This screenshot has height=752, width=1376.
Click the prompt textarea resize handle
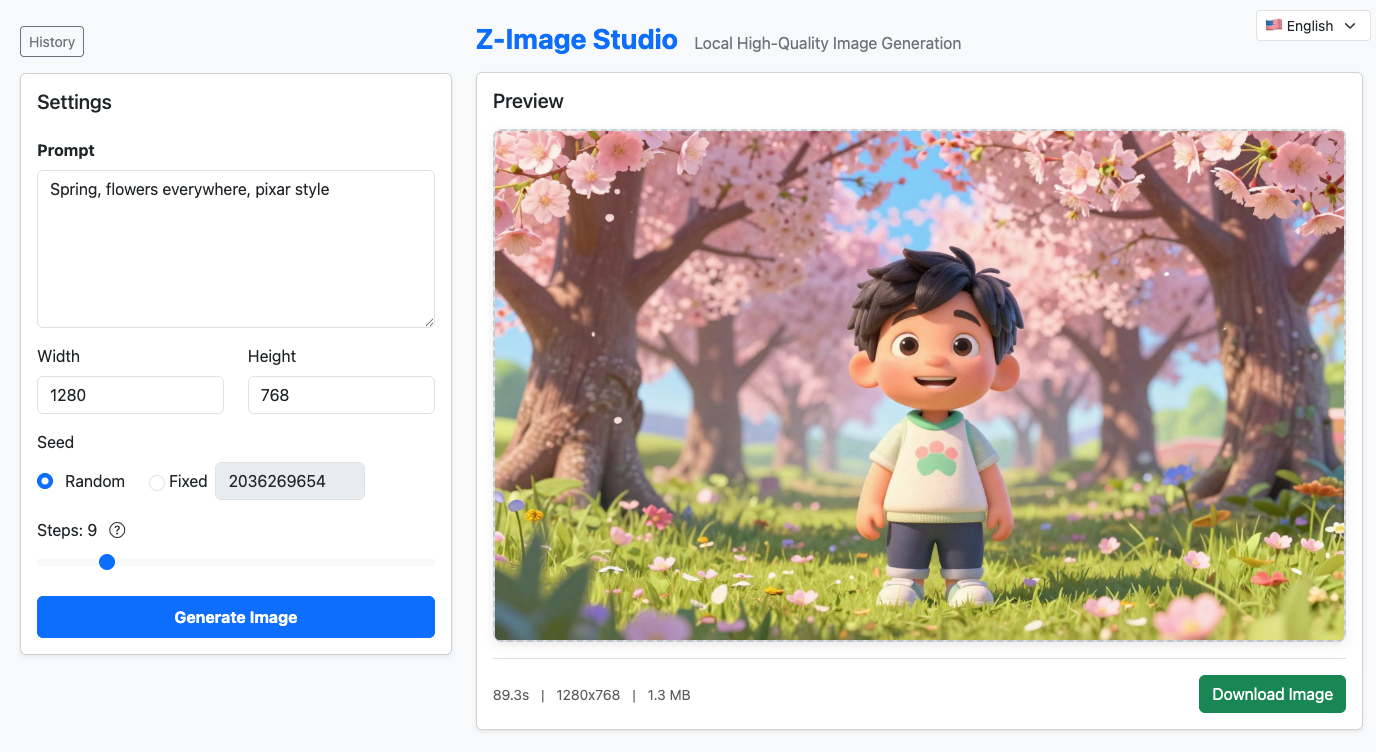coord(429,322)
